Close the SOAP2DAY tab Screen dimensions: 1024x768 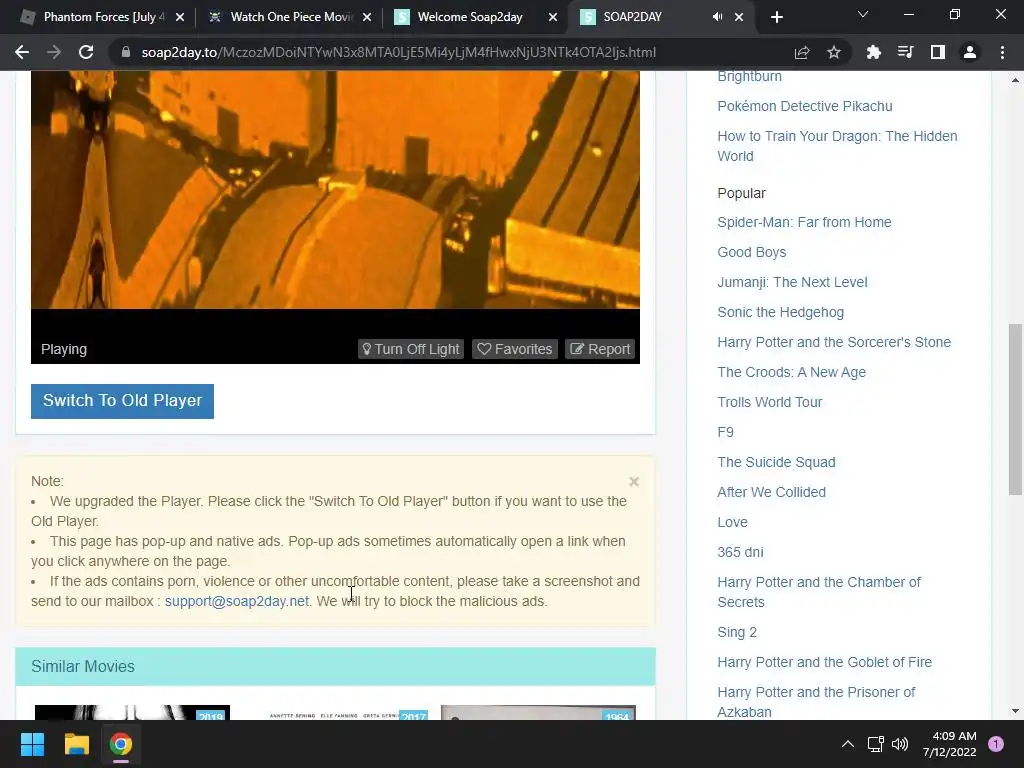(739, 17)
